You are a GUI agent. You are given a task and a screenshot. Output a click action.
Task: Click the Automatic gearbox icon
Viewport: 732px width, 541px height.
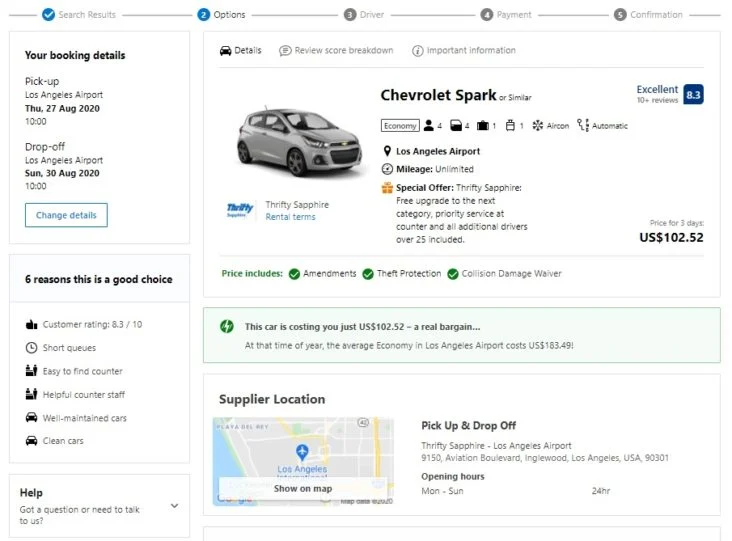[583, 125]
